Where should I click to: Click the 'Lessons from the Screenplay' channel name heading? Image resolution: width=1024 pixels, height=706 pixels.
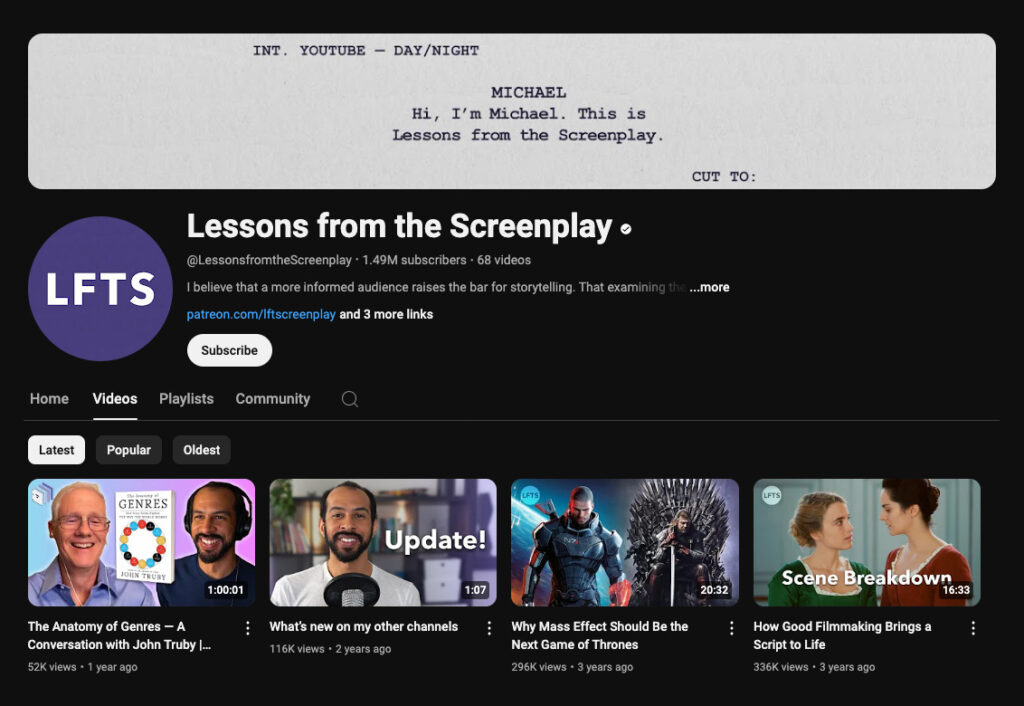400,227
